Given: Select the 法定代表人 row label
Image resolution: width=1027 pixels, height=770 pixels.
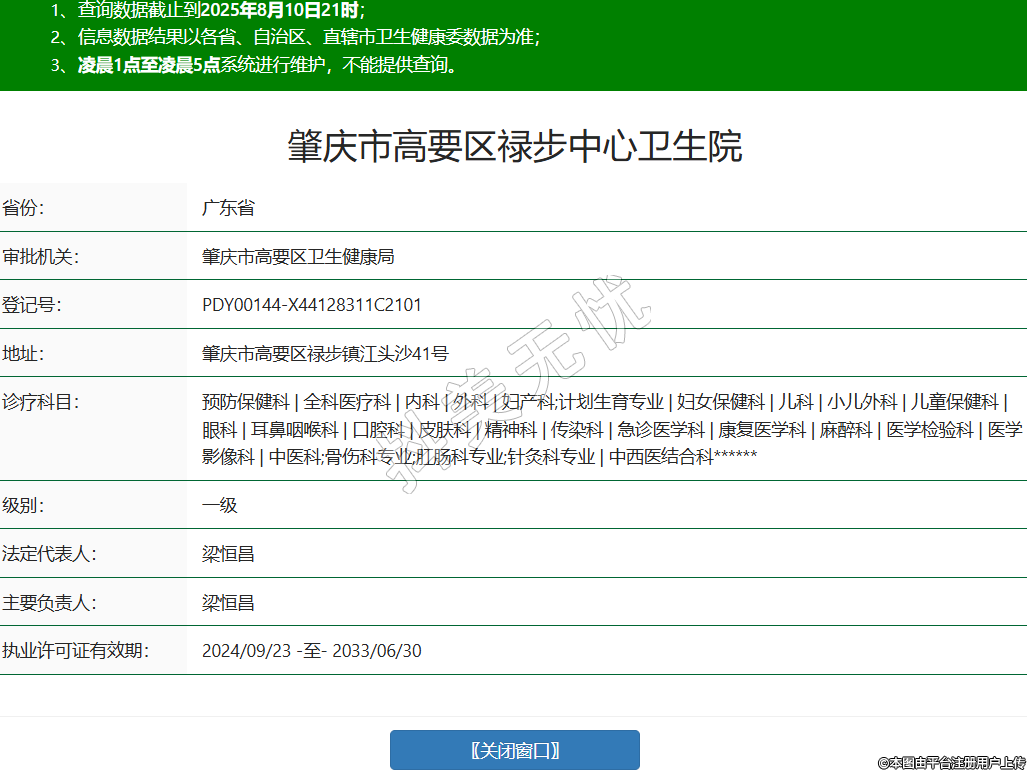Looking at the screenshot, I should click(49, 554).
